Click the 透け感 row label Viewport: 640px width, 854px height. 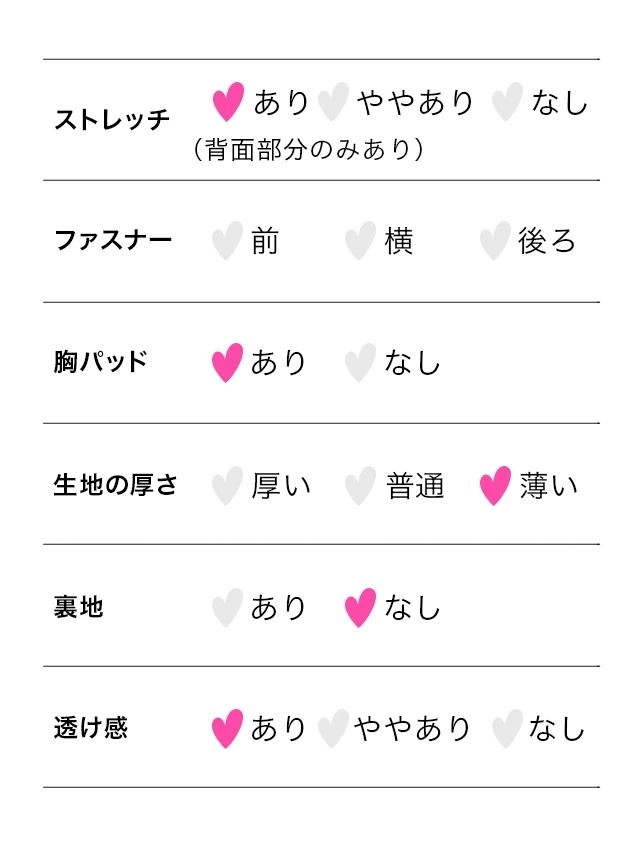pos(91,728)
